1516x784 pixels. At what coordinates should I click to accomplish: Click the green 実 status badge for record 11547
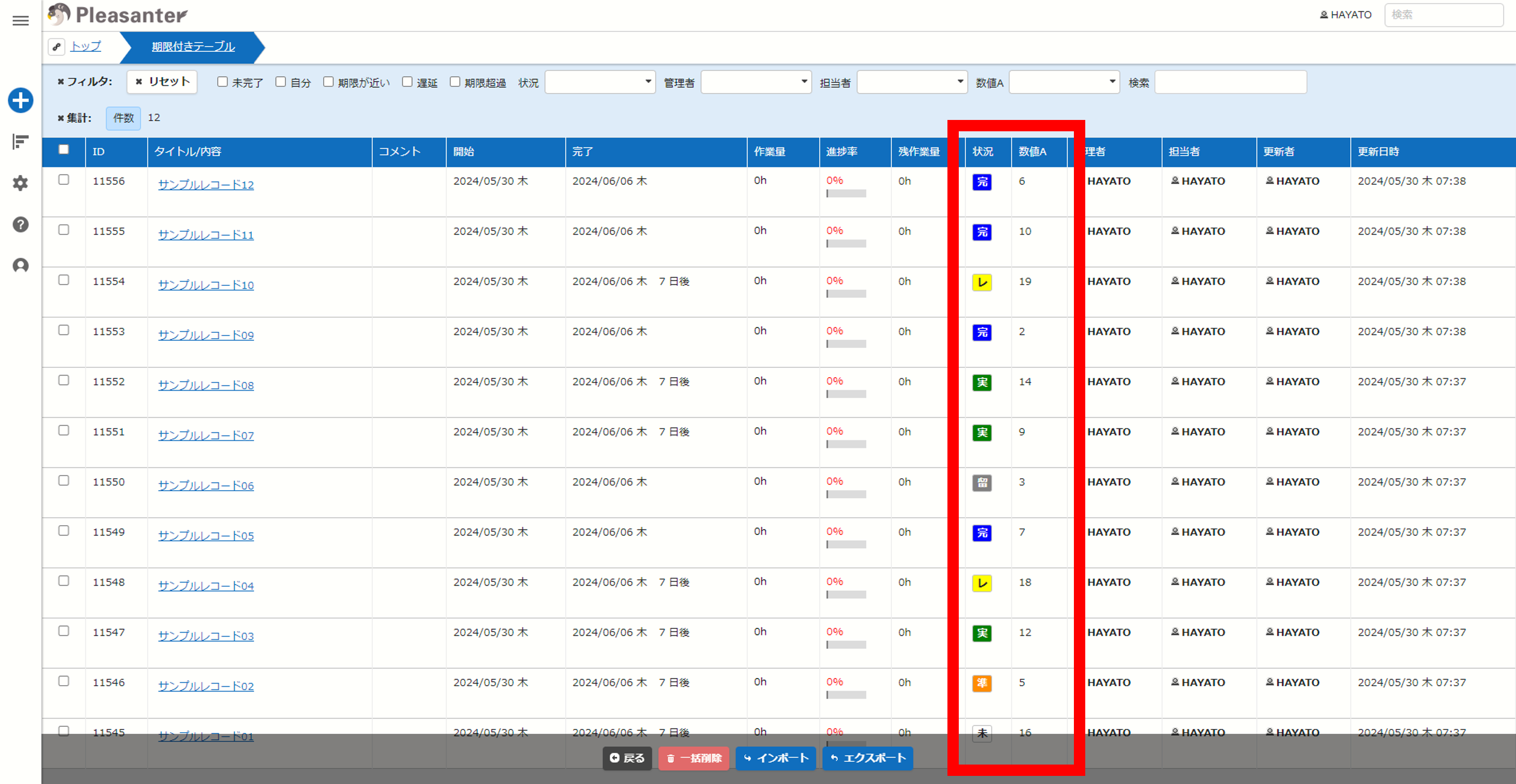click(x=981, y=633)
